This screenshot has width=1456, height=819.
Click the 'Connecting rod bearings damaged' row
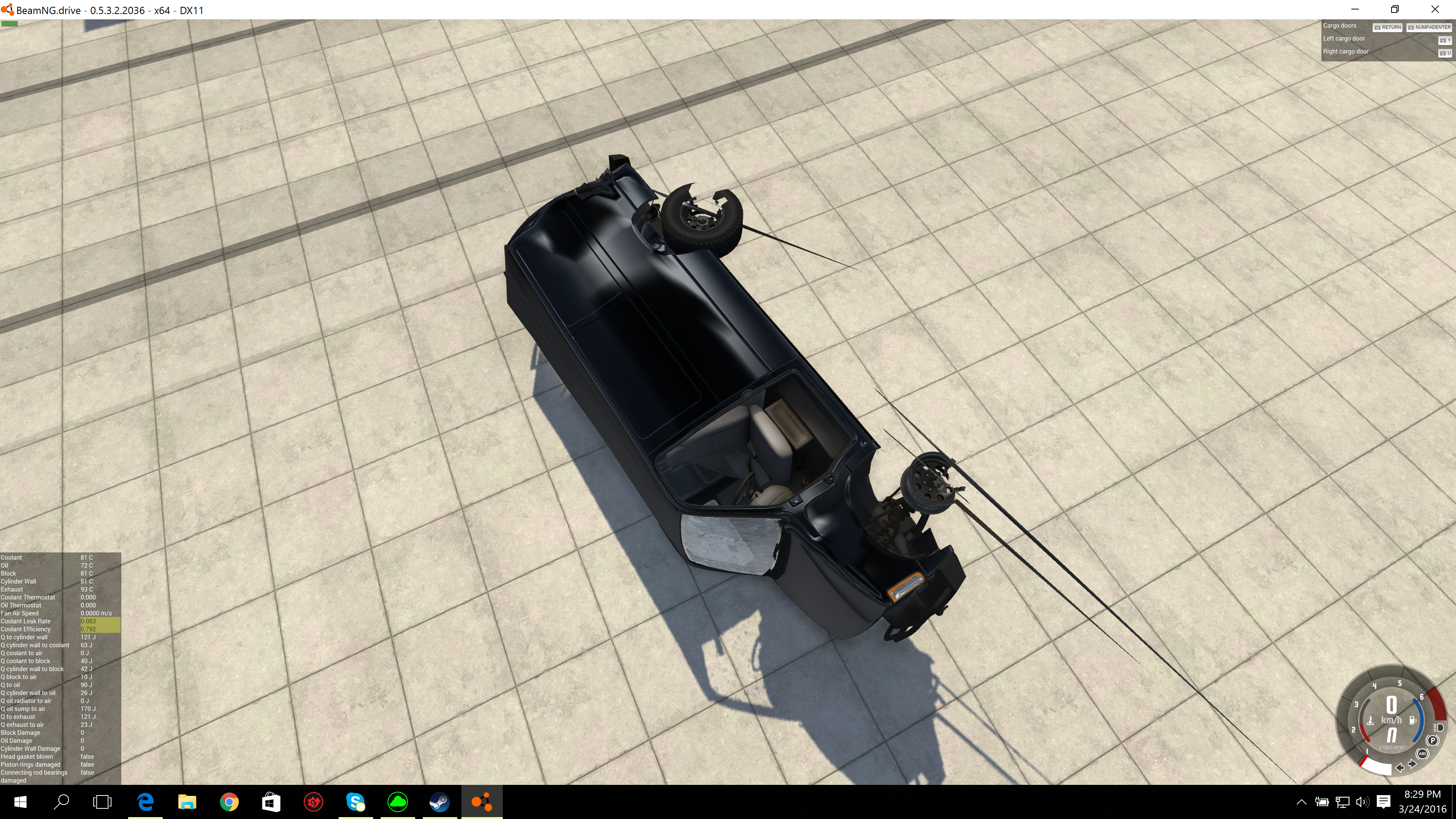pyautogui.click(x=61, y=776)
